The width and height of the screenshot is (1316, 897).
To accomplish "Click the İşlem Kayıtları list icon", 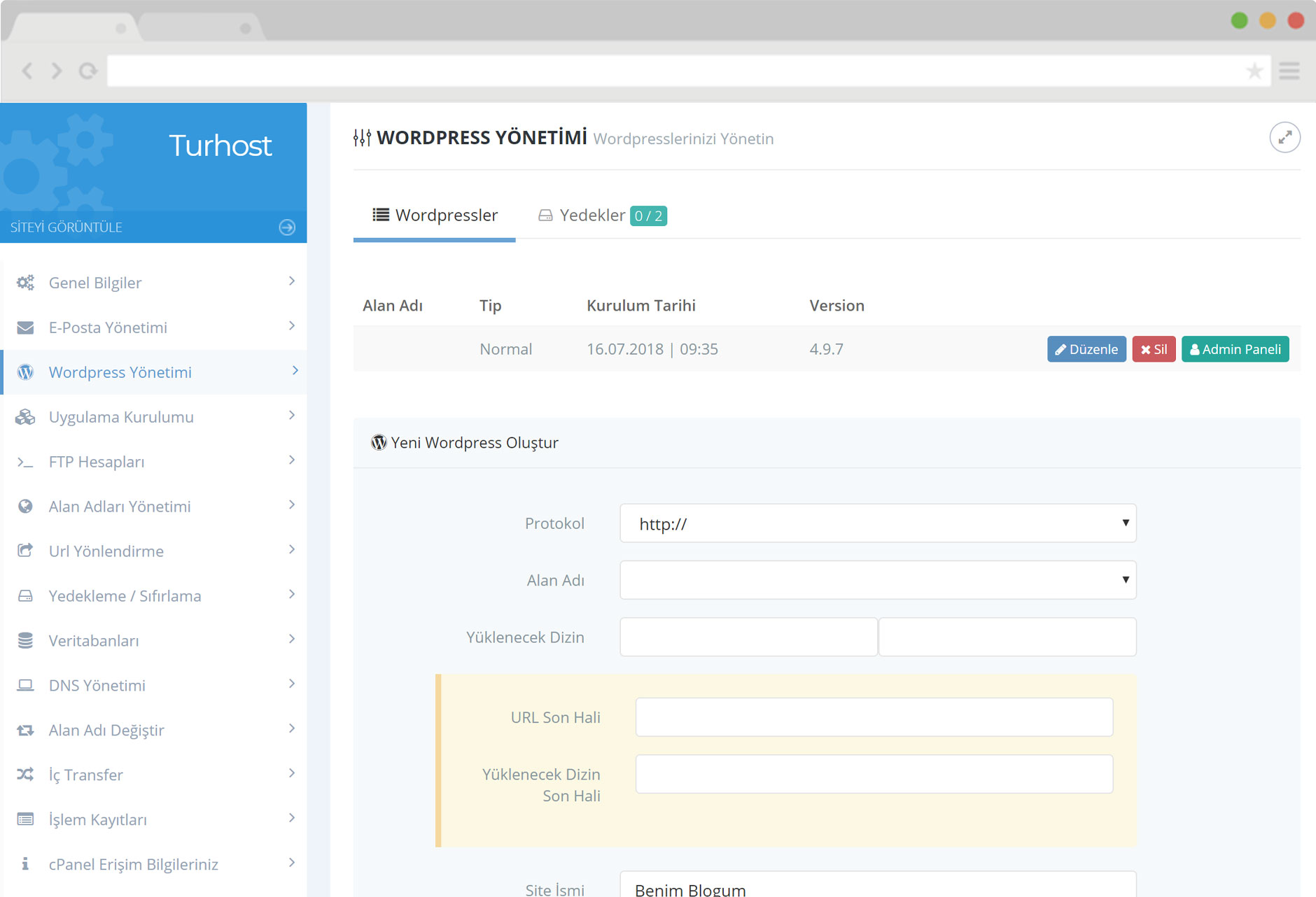I will [x=25, y=819].
